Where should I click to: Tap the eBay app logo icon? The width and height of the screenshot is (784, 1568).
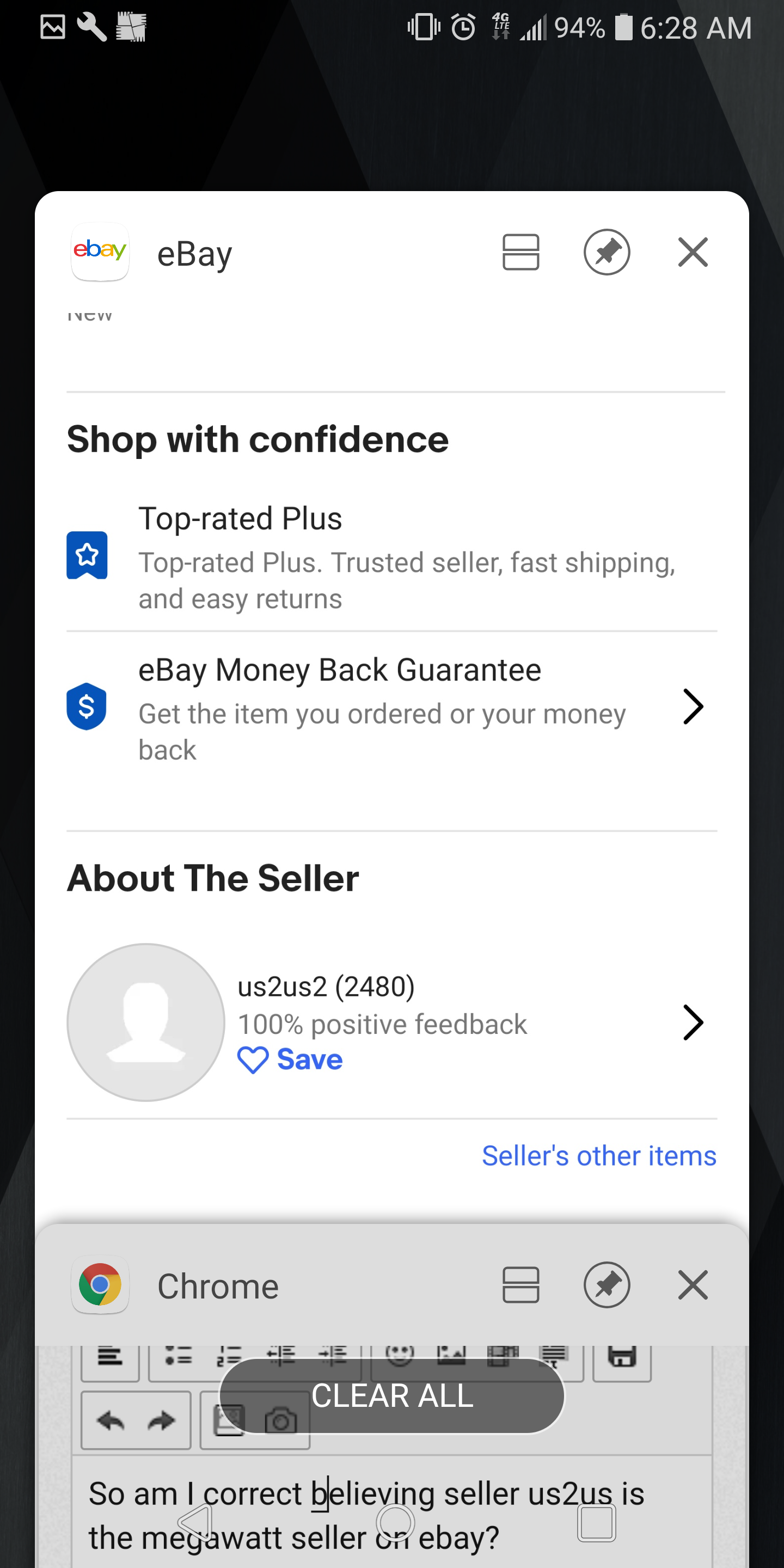click(100, 252)
